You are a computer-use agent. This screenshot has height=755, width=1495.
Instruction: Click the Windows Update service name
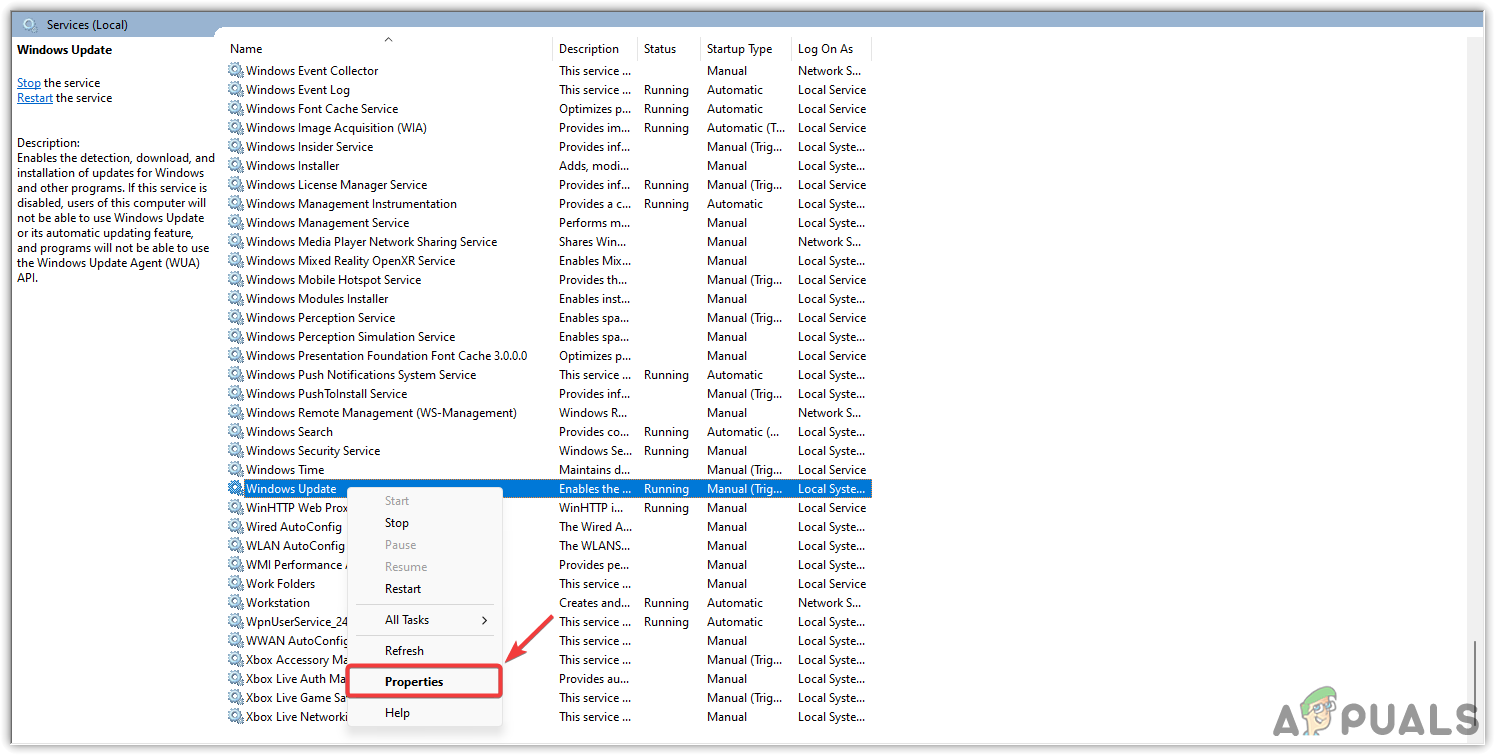291,489
